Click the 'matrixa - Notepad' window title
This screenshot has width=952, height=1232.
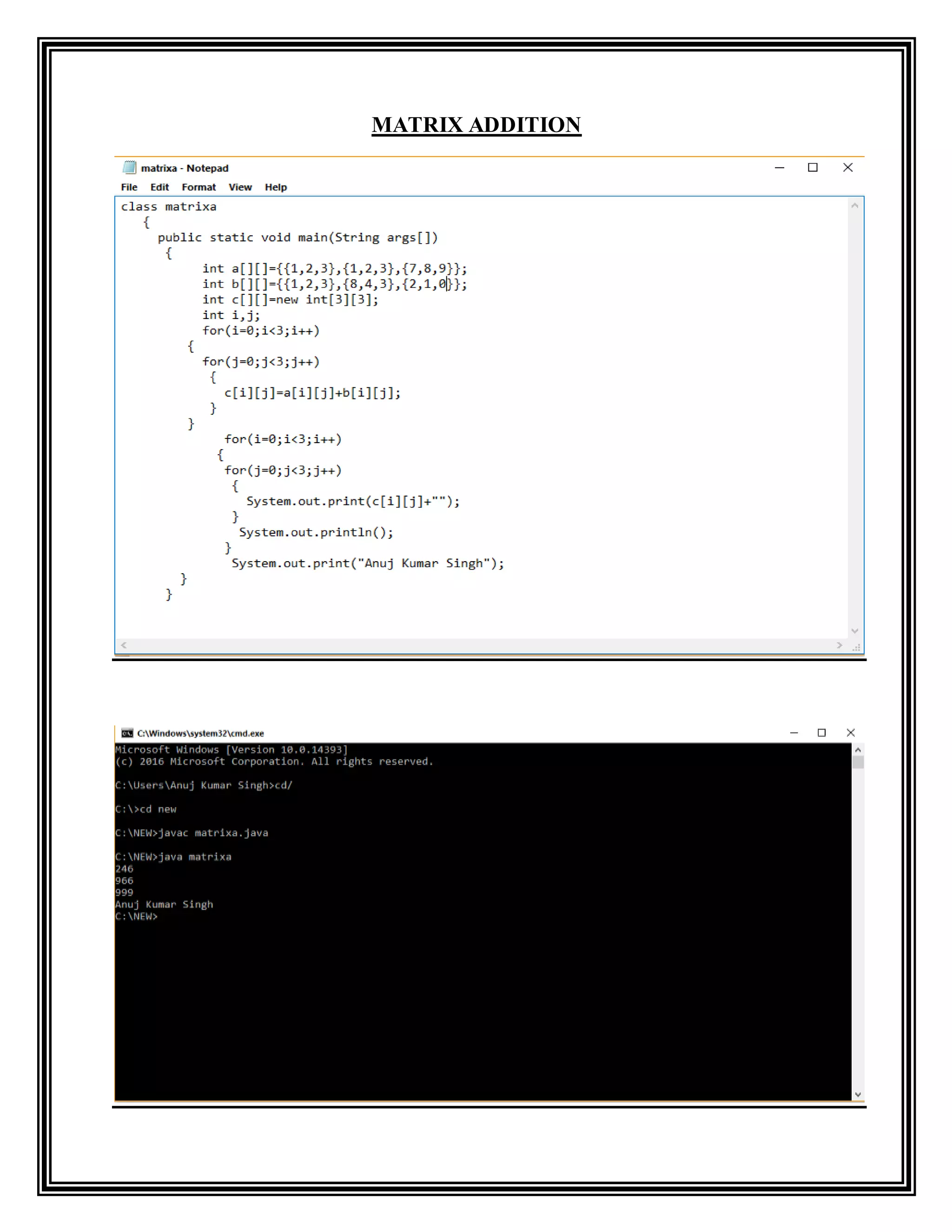tap(185, 168)
